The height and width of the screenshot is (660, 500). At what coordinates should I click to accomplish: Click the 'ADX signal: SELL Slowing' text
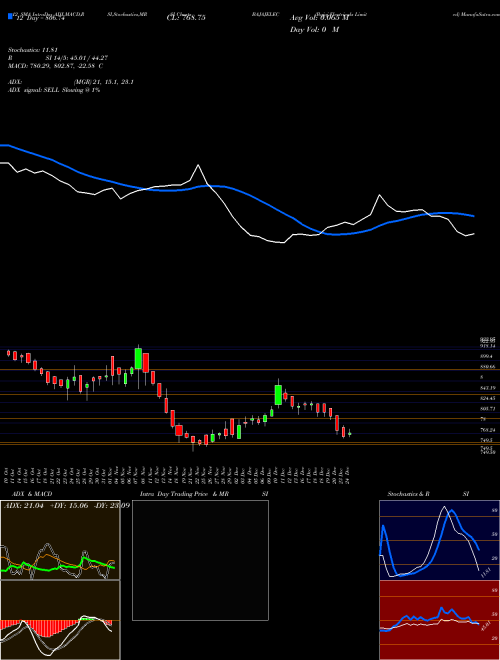45,90
